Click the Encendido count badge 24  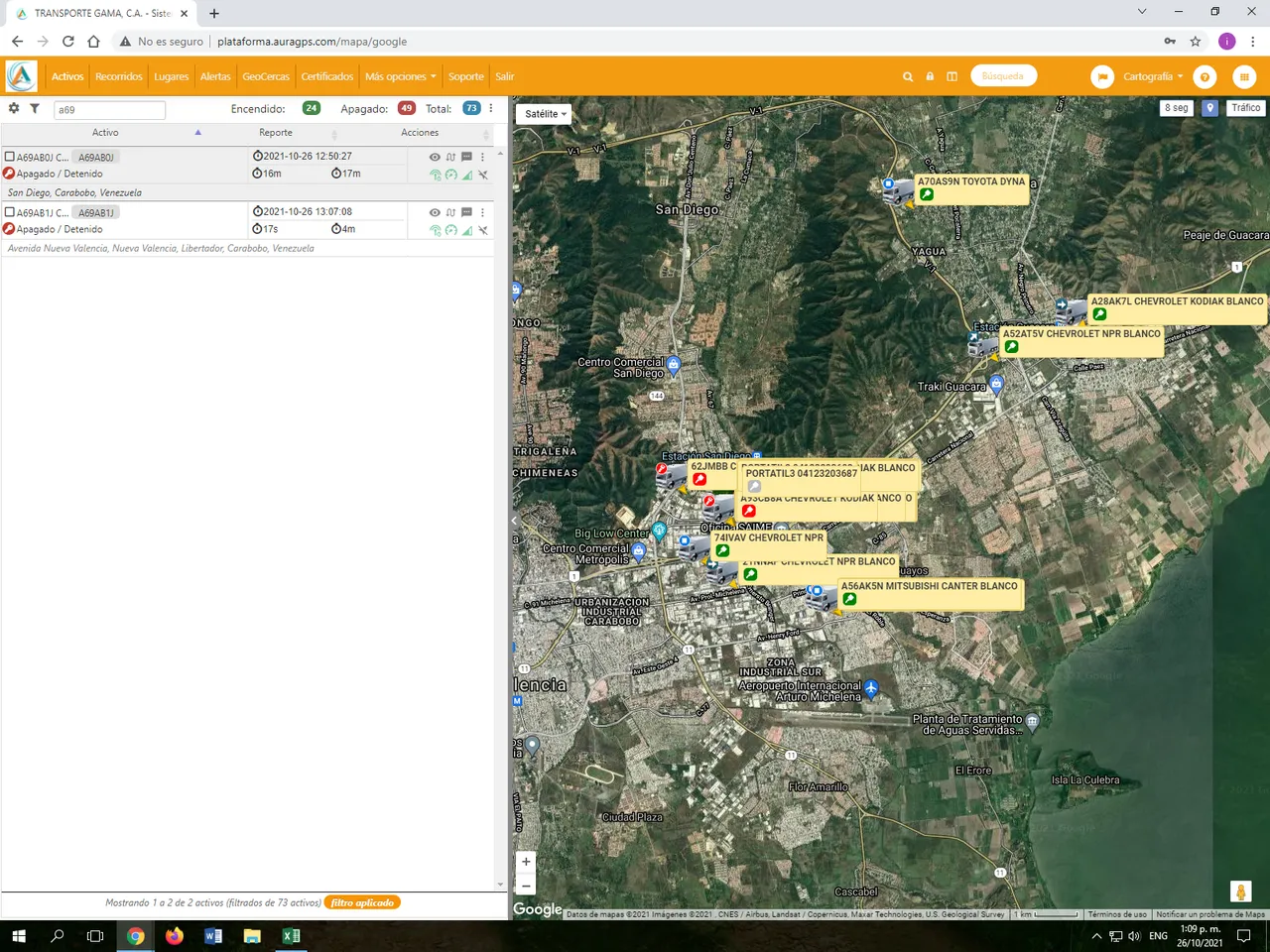[x=312, y=108]
